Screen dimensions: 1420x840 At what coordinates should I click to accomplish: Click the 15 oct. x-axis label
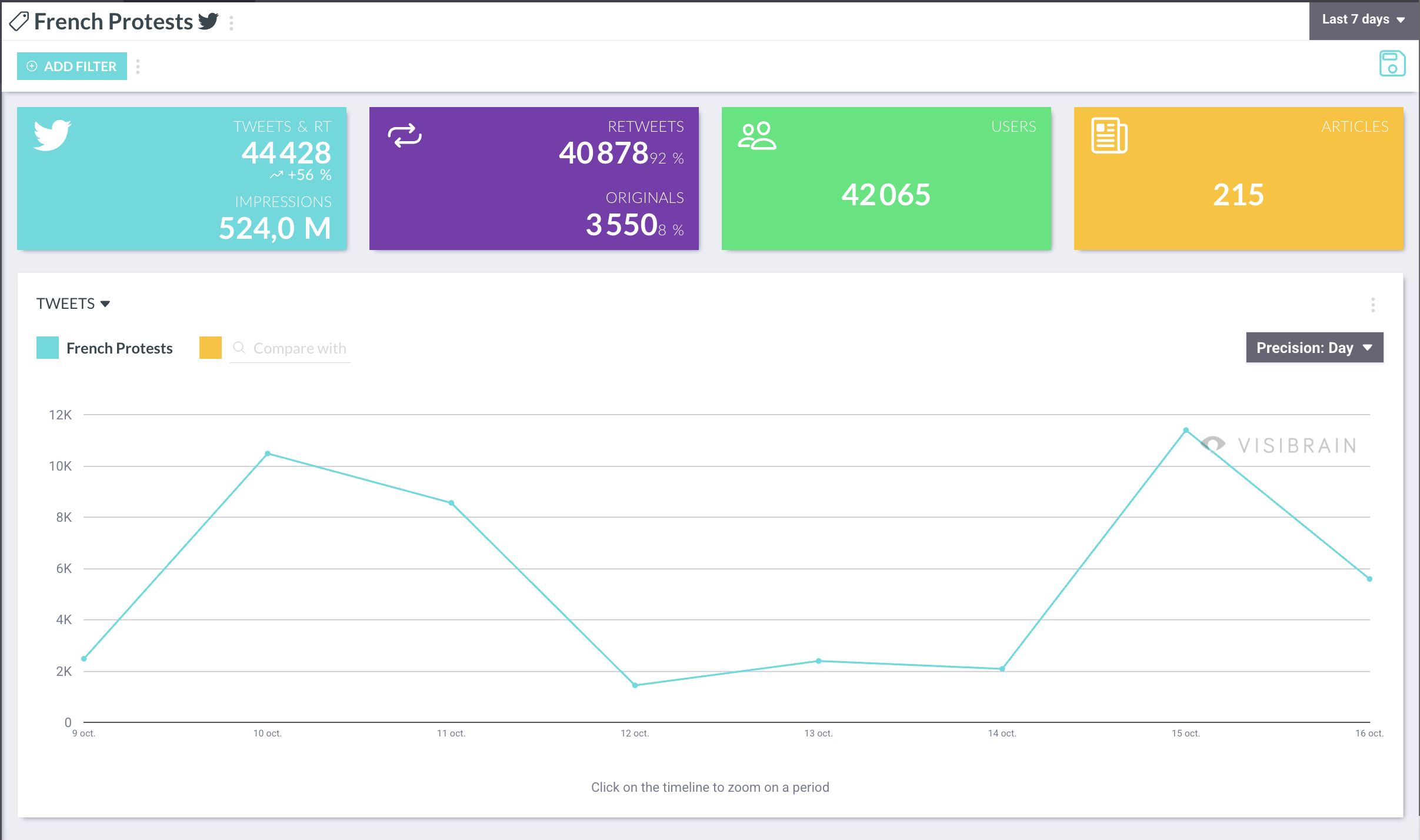point(1186,733)
